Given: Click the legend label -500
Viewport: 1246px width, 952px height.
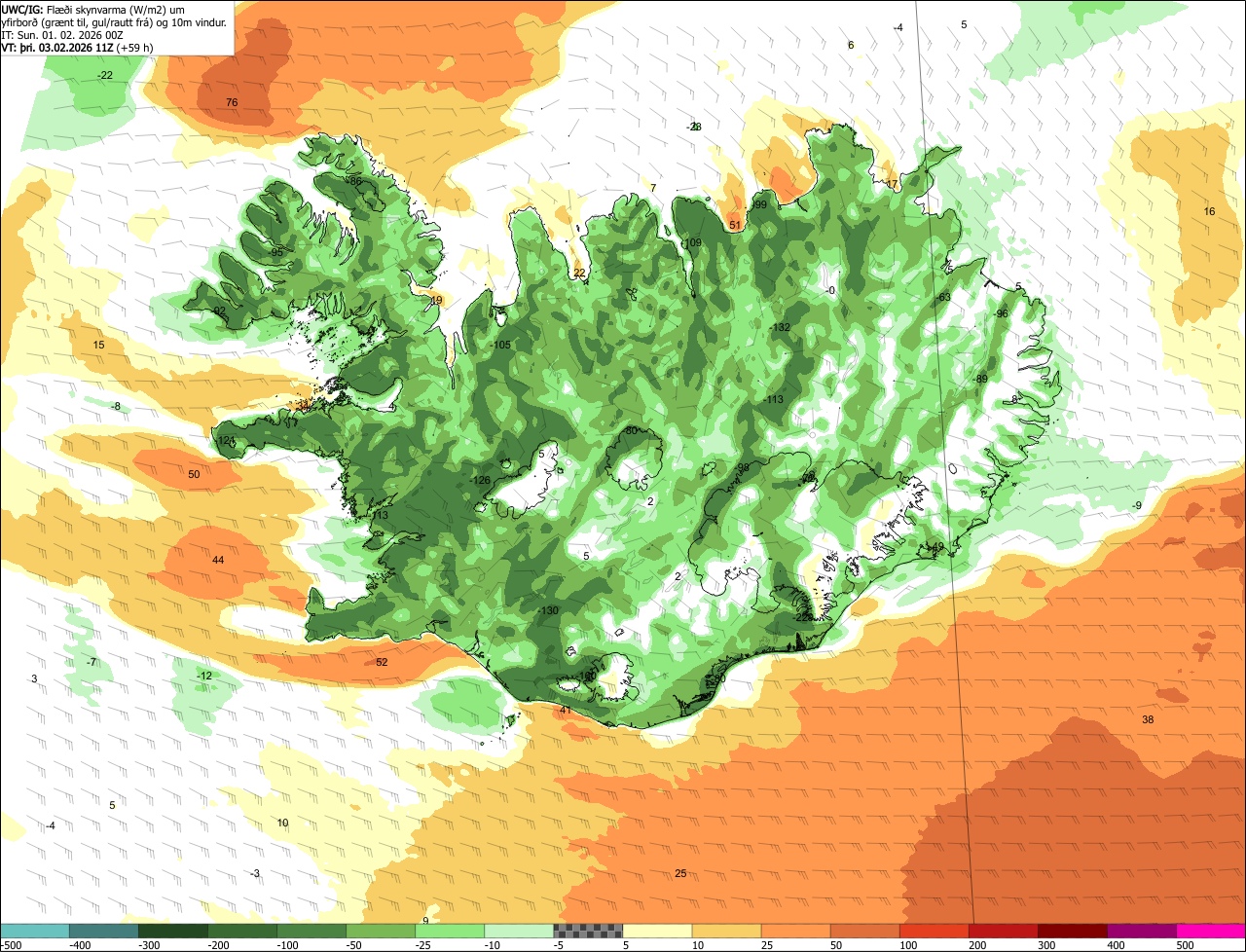Looking at the screenshot, I should [12, 944].
